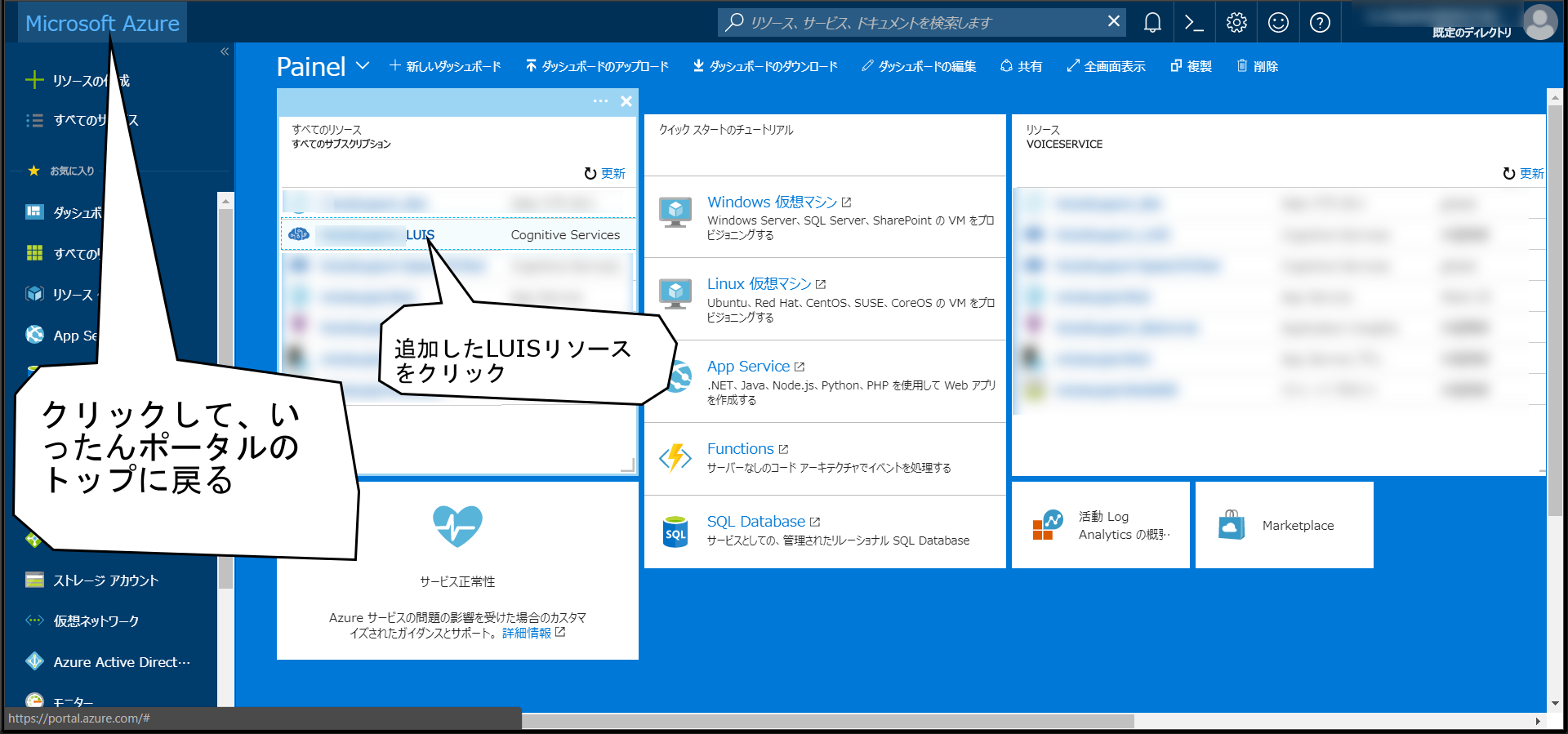
Task: Click the Windows virtual machine monitor icon
Action: [x=675, y=213]
